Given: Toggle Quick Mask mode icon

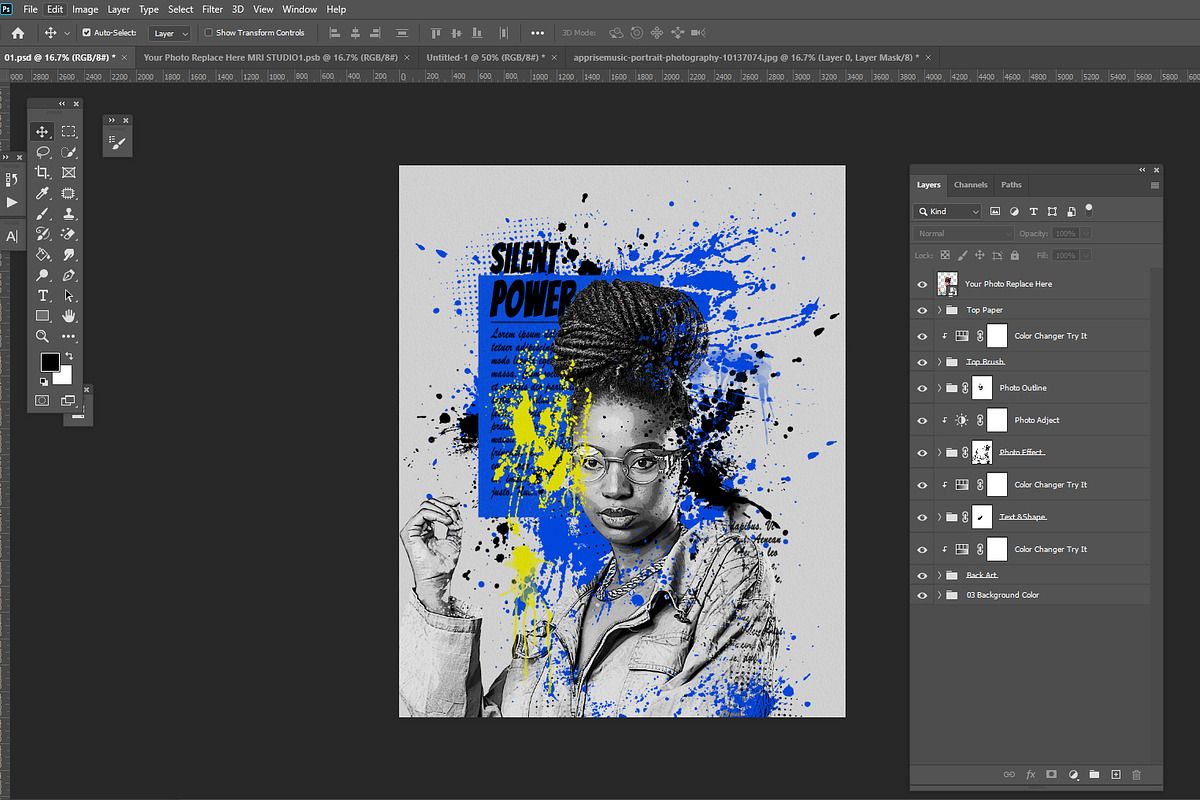Looking at the screenshot, I should [43, 400].
